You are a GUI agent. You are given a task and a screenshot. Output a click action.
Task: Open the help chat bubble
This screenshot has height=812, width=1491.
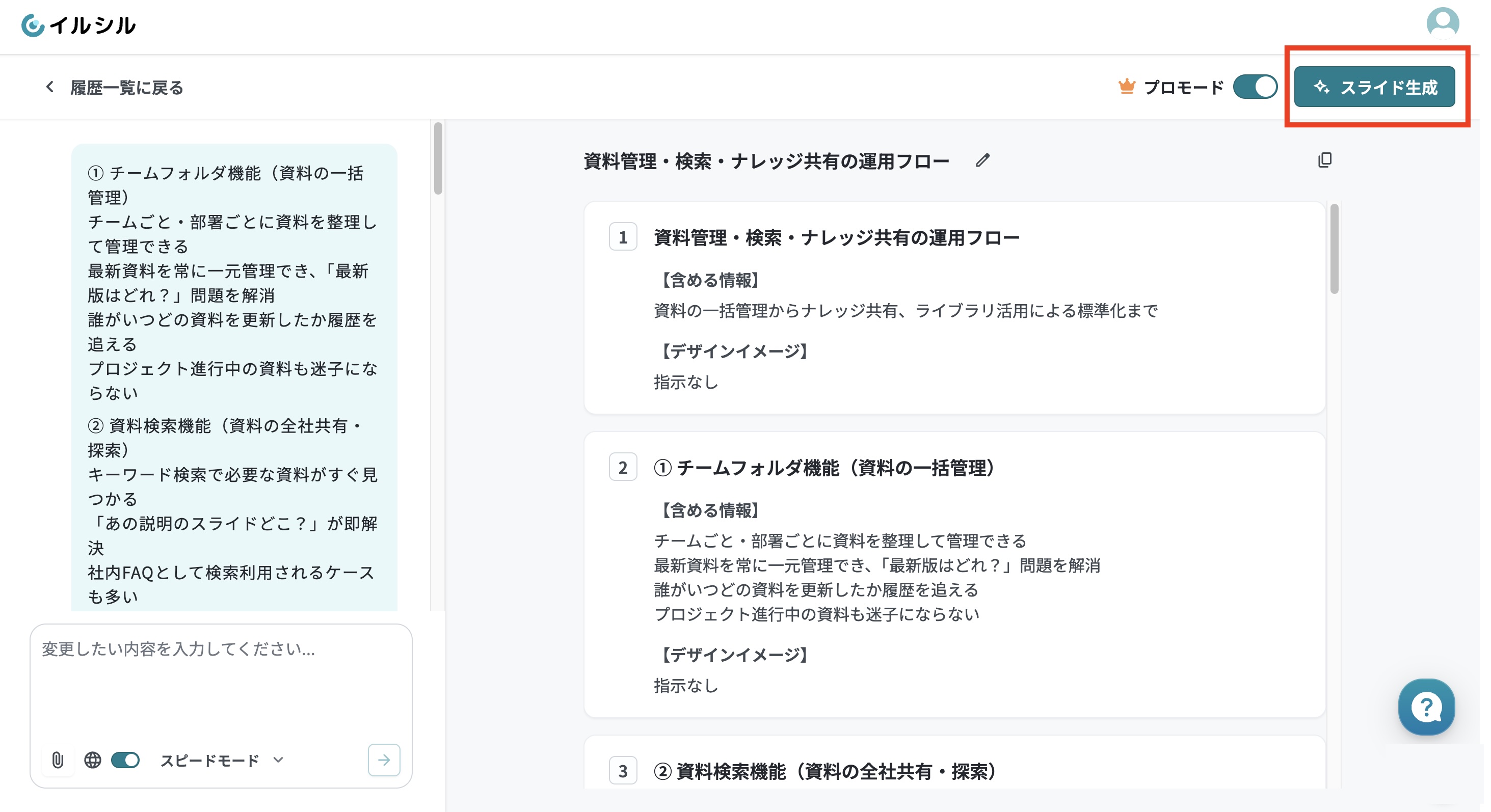click(x=1426, y=707)
